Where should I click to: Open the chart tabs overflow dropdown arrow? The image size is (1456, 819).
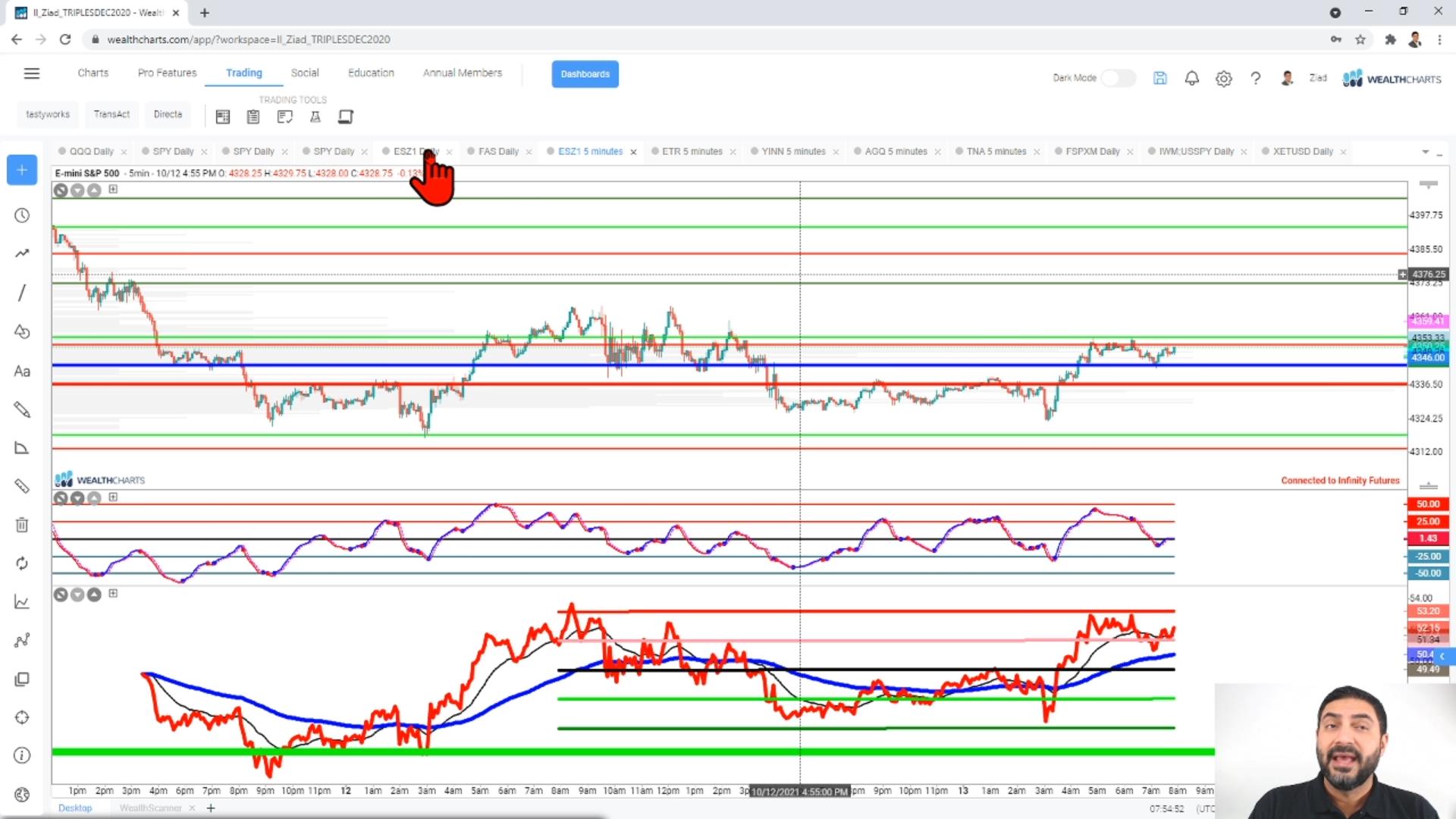1425,152
